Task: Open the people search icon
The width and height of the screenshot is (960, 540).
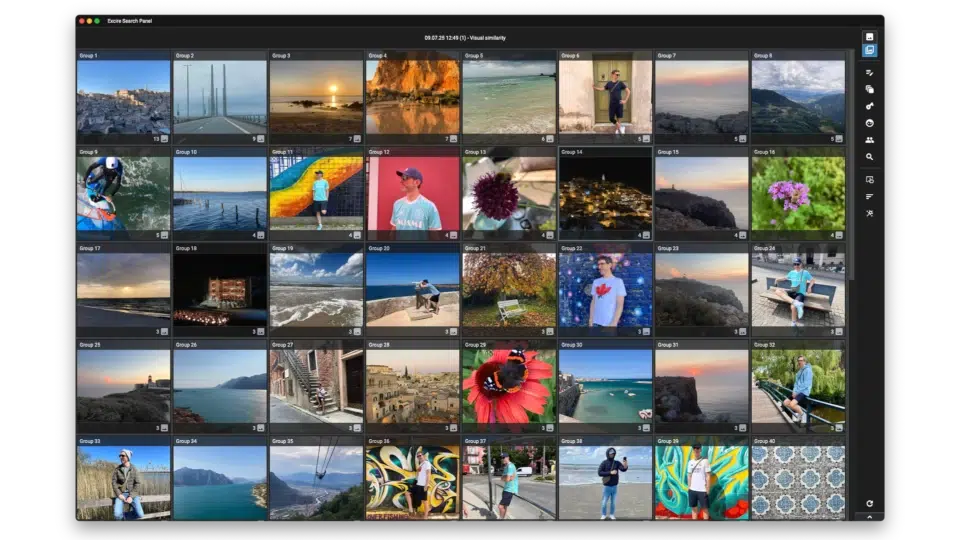Action: (x=869, y=140)
